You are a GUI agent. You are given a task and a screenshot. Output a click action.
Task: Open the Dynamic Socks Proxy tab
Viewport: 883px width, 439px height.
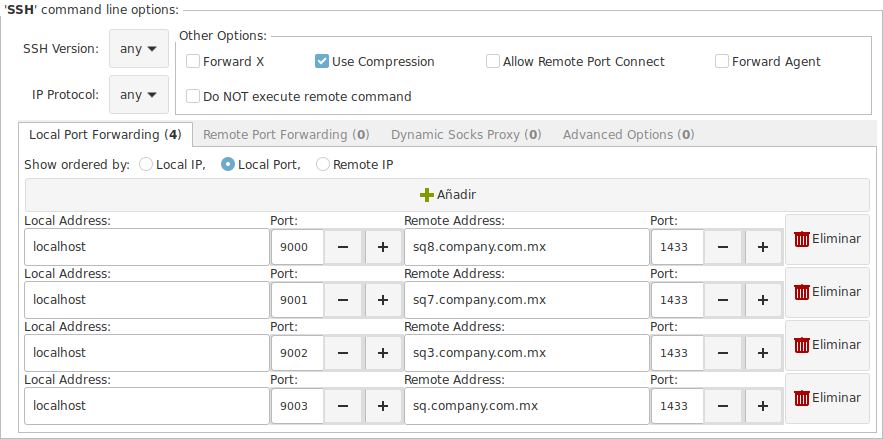coord(466,135)
